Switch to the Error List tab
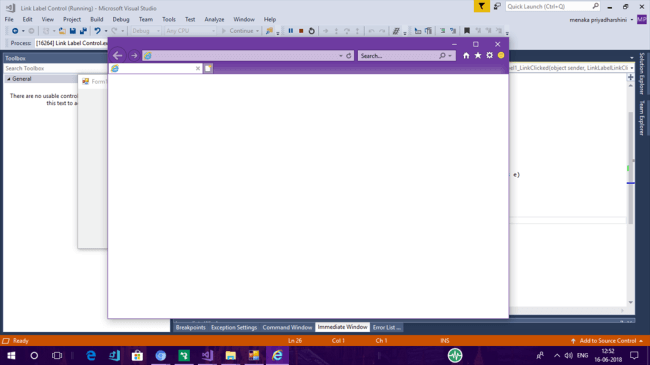The width and height of the screenshot is (650, 365). 386,327
